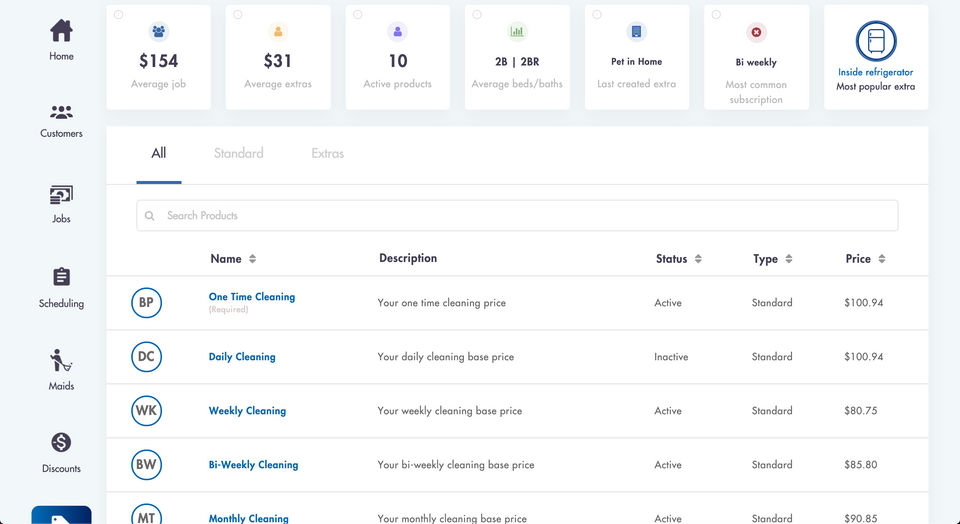The image size is (960, 524).
Task: Click 'Your one time cleaning price' description
Action: pos(441,303)
